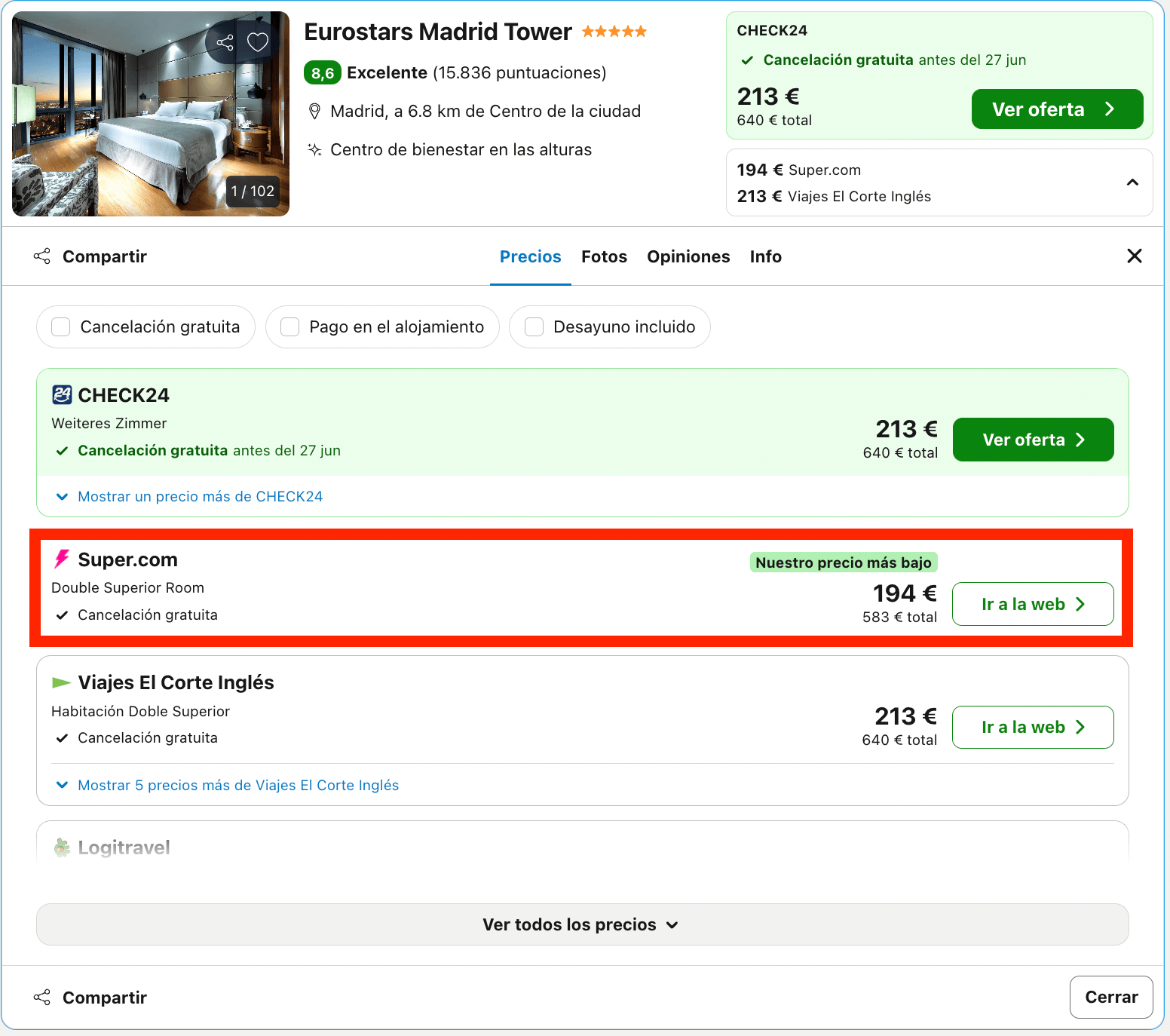The height and width of the screenshot is (1036, 1170).
Task: Click the Weiteres Zimmer room text
Action: pos(109,423)
